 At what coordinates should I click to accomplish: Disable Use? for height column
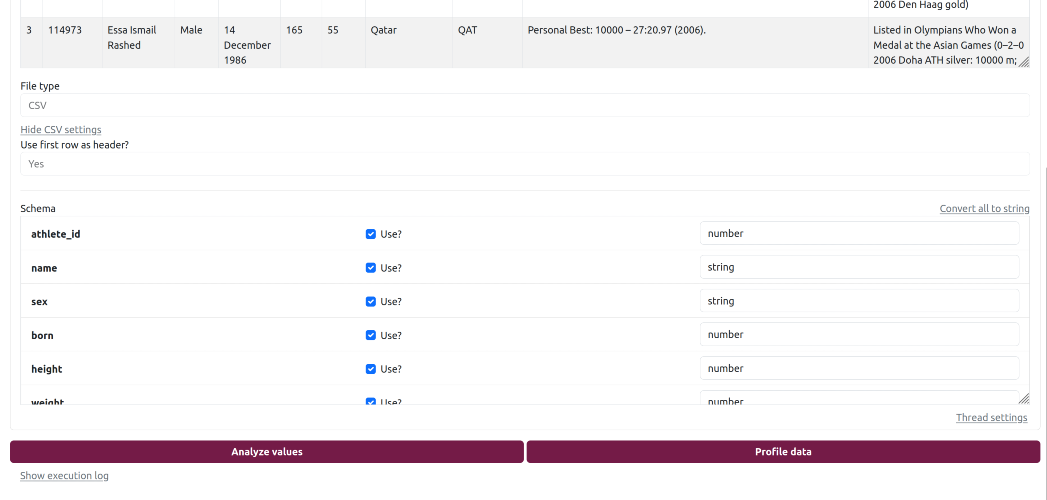371,368
